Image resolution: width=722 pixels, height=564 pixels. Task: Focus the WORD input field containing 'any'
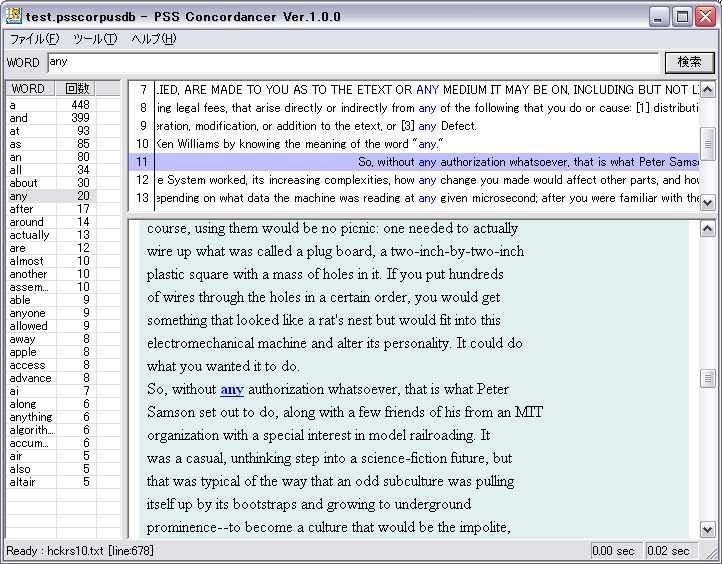tap(353, 62)
